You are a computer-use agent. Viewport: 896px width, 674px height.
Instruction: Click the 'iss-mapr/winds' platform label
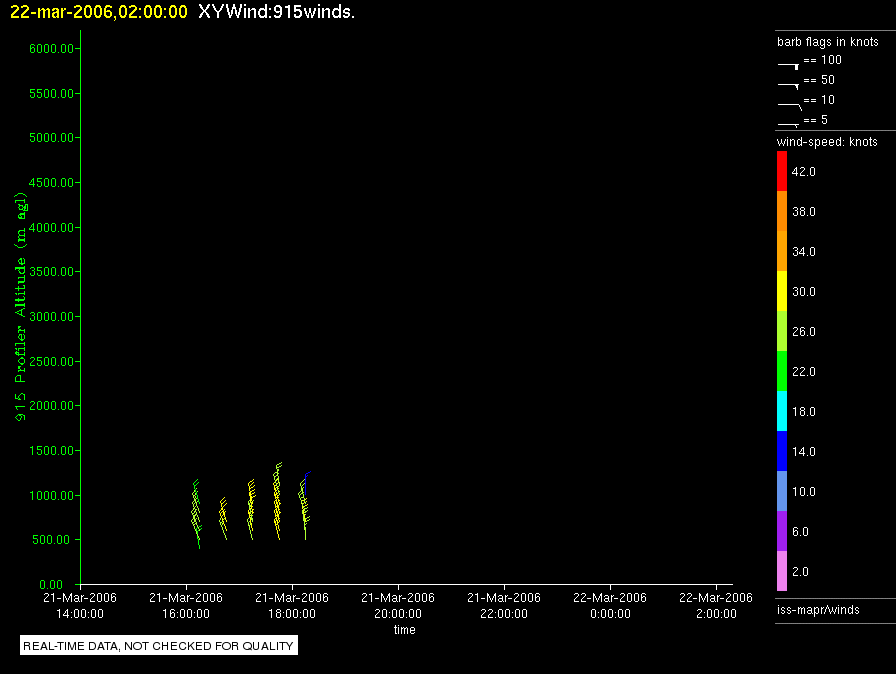(x=818, y=610)
